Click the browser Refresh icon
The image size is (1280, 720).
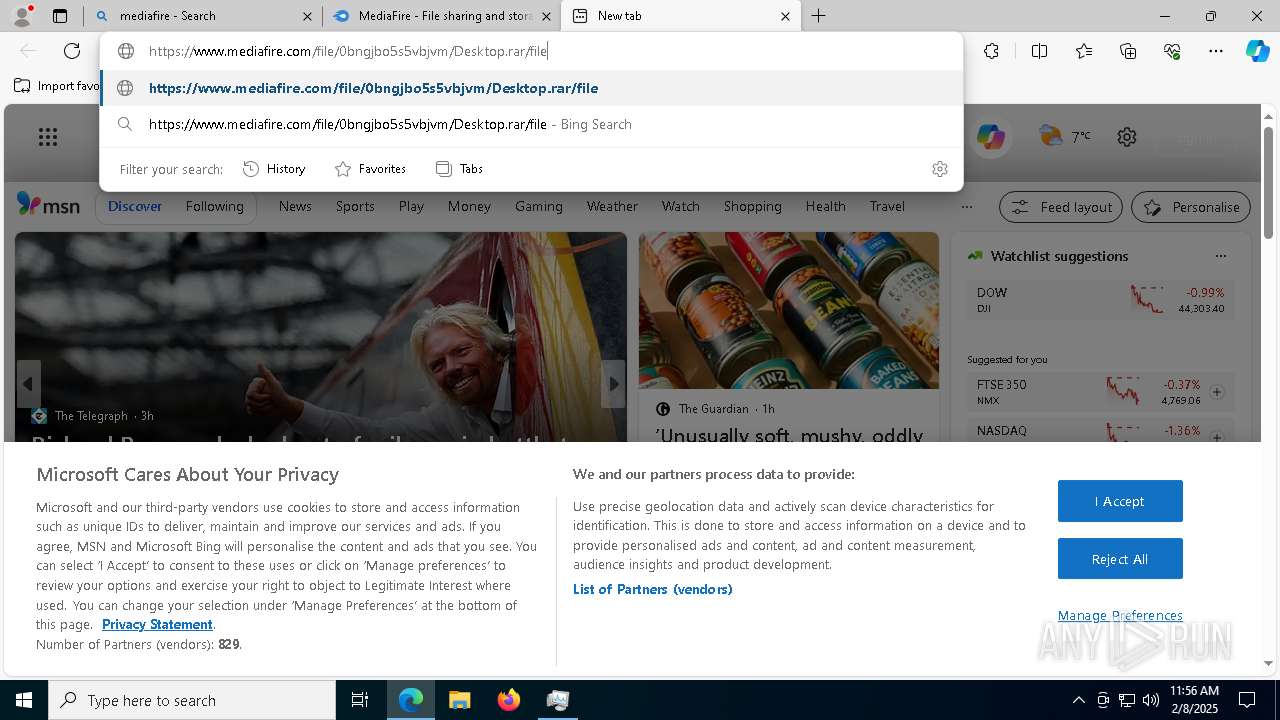(x=72, y=51)
